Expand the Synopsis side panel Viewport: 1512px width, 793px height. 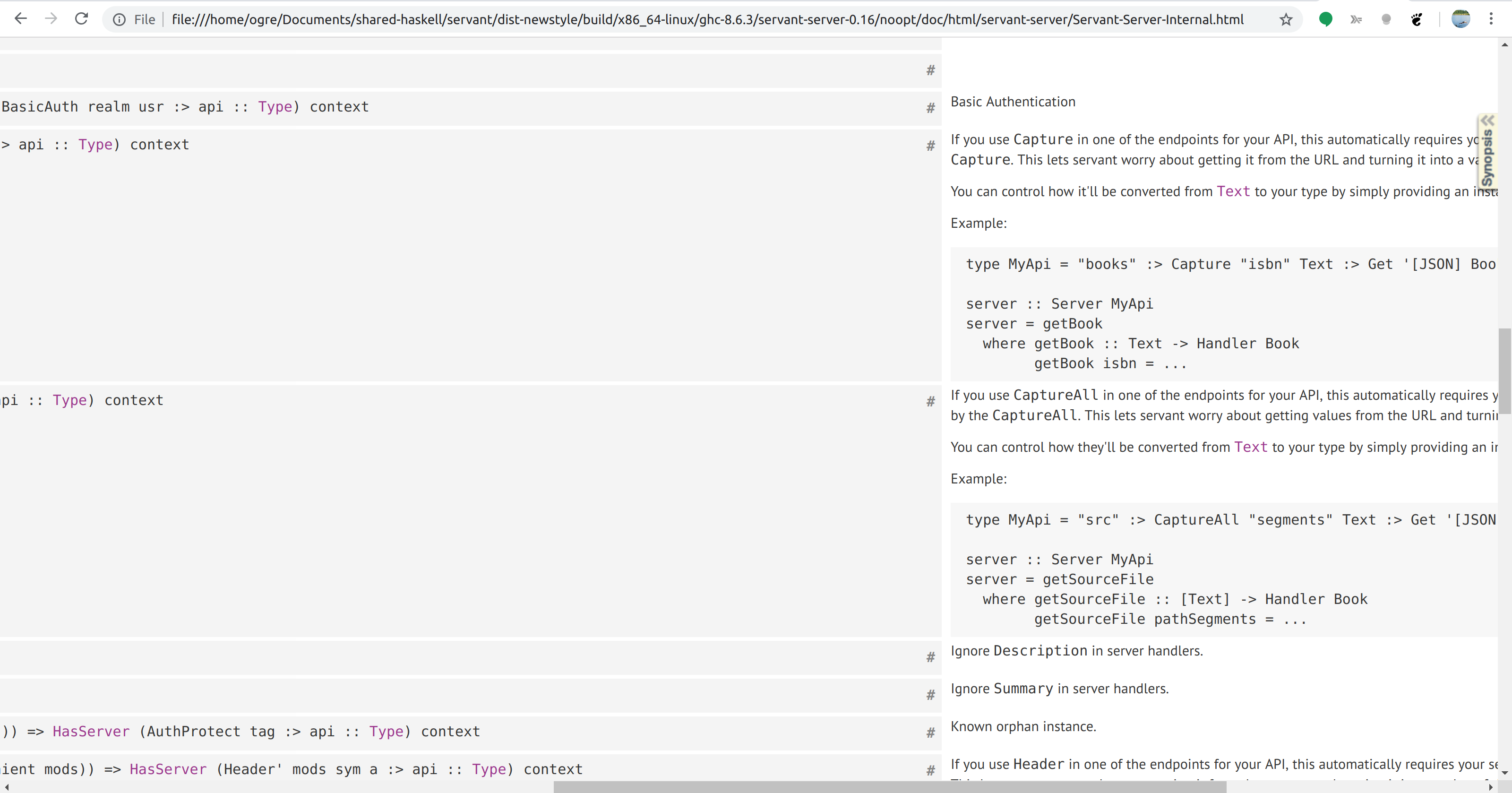pos(1487,151)
